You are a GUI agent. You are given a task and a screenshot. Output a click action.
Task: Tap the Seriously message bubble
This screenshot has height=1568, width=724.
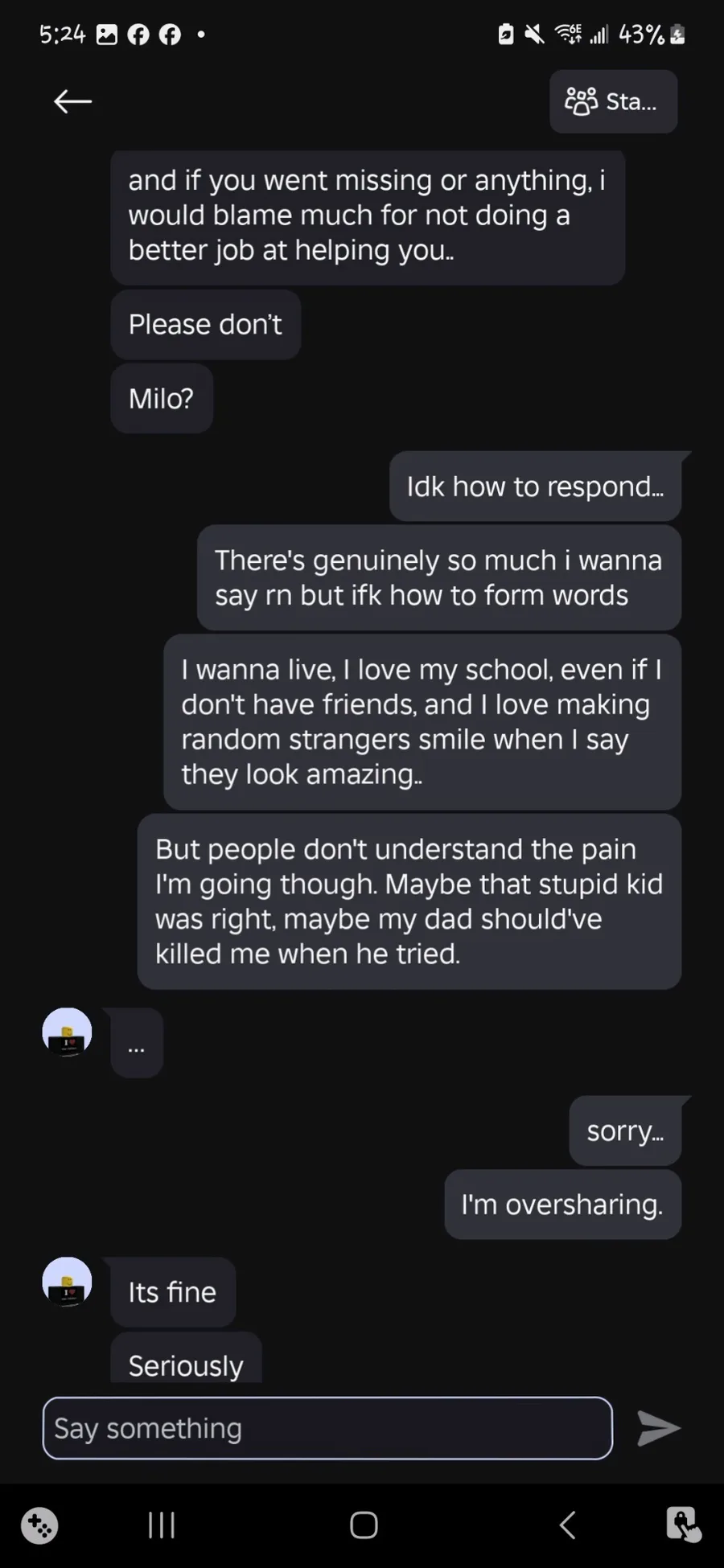click(x=186, y=1361)
